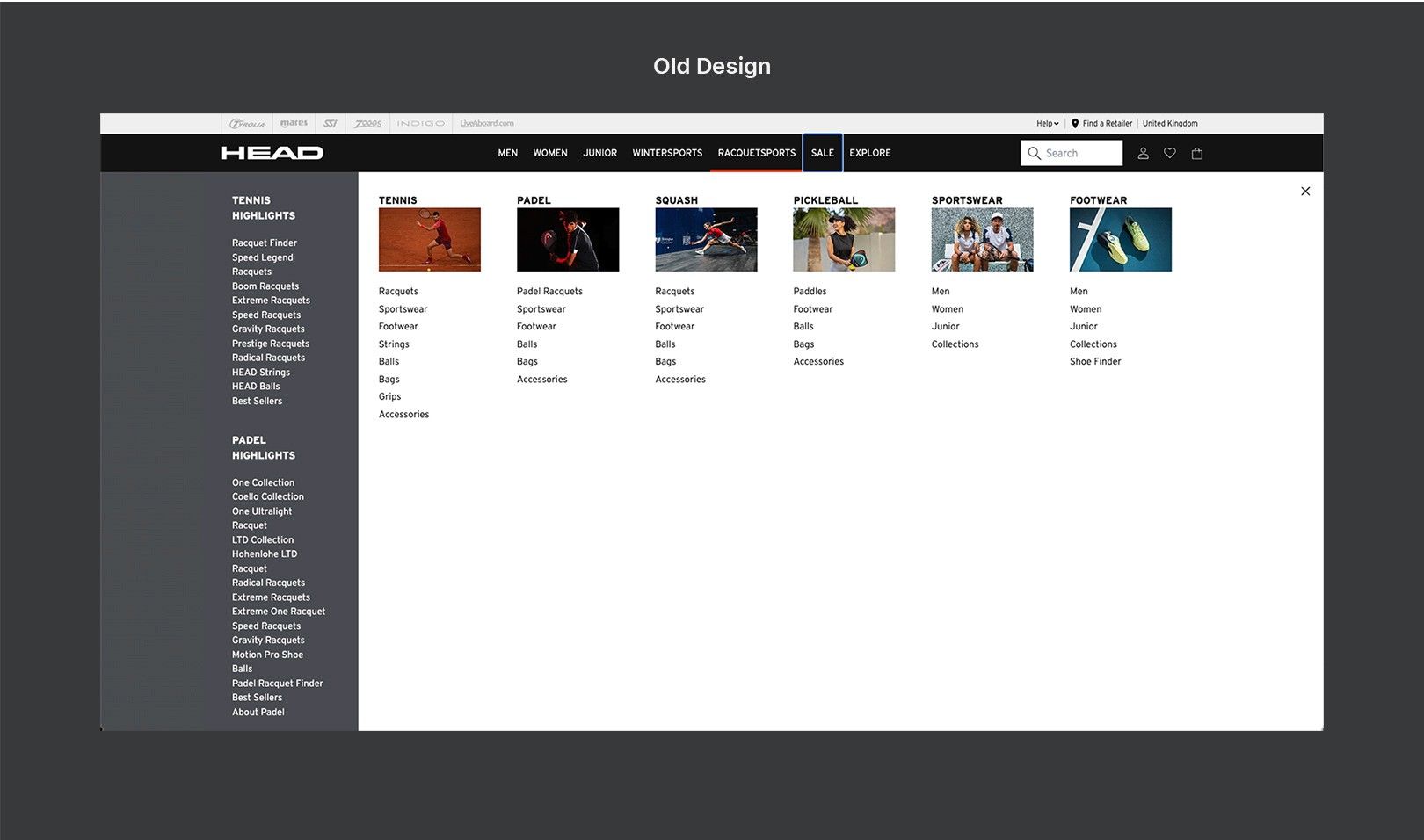Viewport: 1424px width, 840px height.
Task: Open Motion Pro Shoe link
Action: click(268, 655)
